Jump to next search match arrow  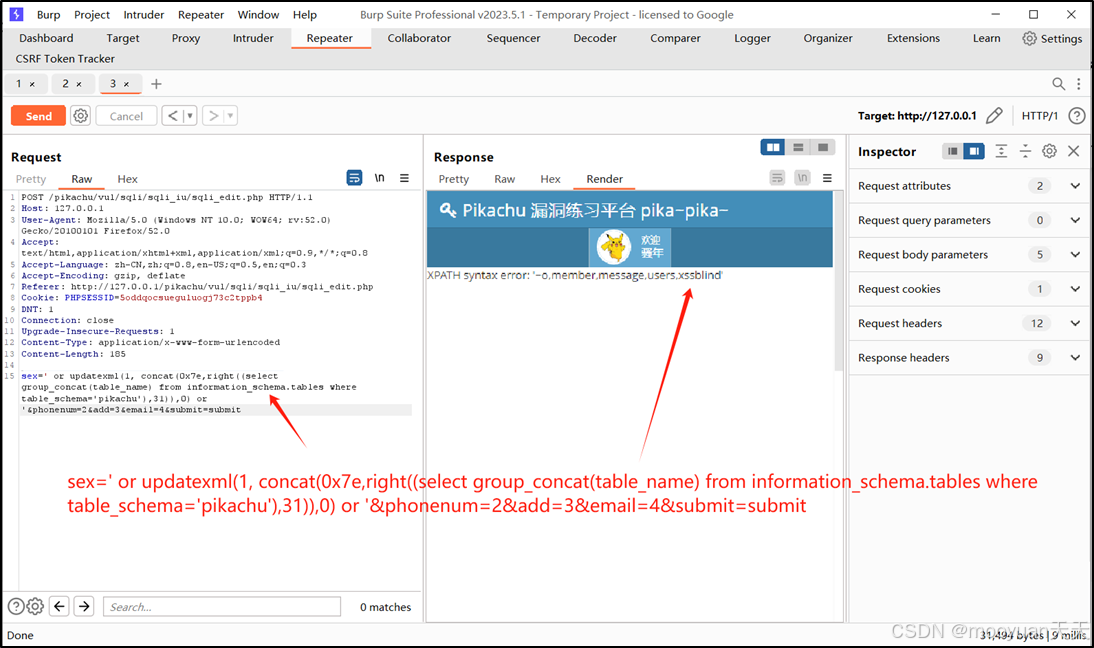(x=84, y=607)
